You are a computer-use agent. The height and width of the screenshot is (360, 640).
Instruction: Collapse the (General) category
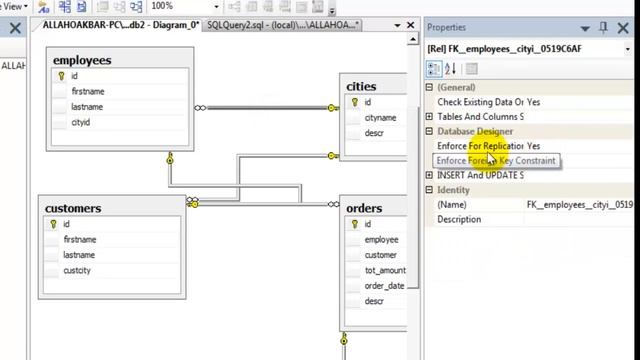pyautogui.click(x=429, y=87)
